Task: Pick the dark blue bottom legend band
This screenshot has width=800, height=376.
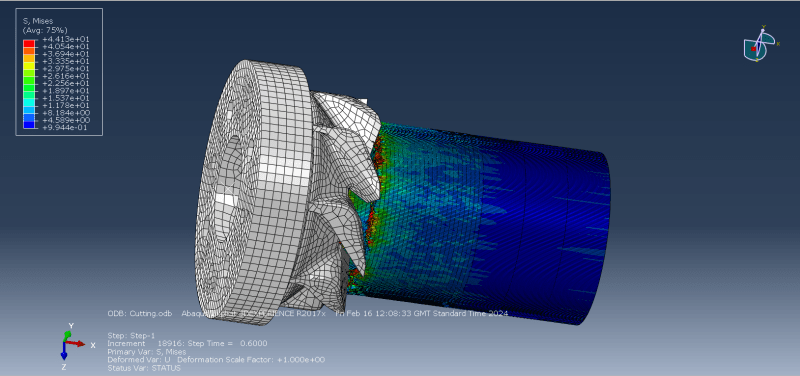Action: click(29, 124)
